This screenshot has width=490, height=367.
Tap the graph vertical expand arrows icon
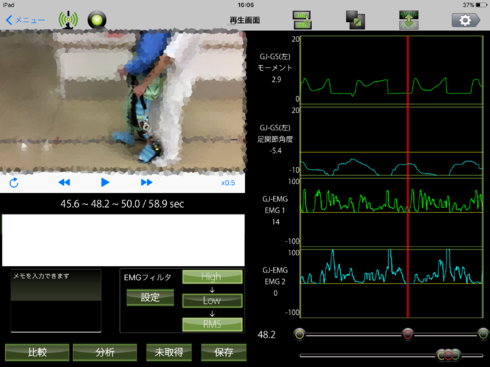tap(409, 20)
